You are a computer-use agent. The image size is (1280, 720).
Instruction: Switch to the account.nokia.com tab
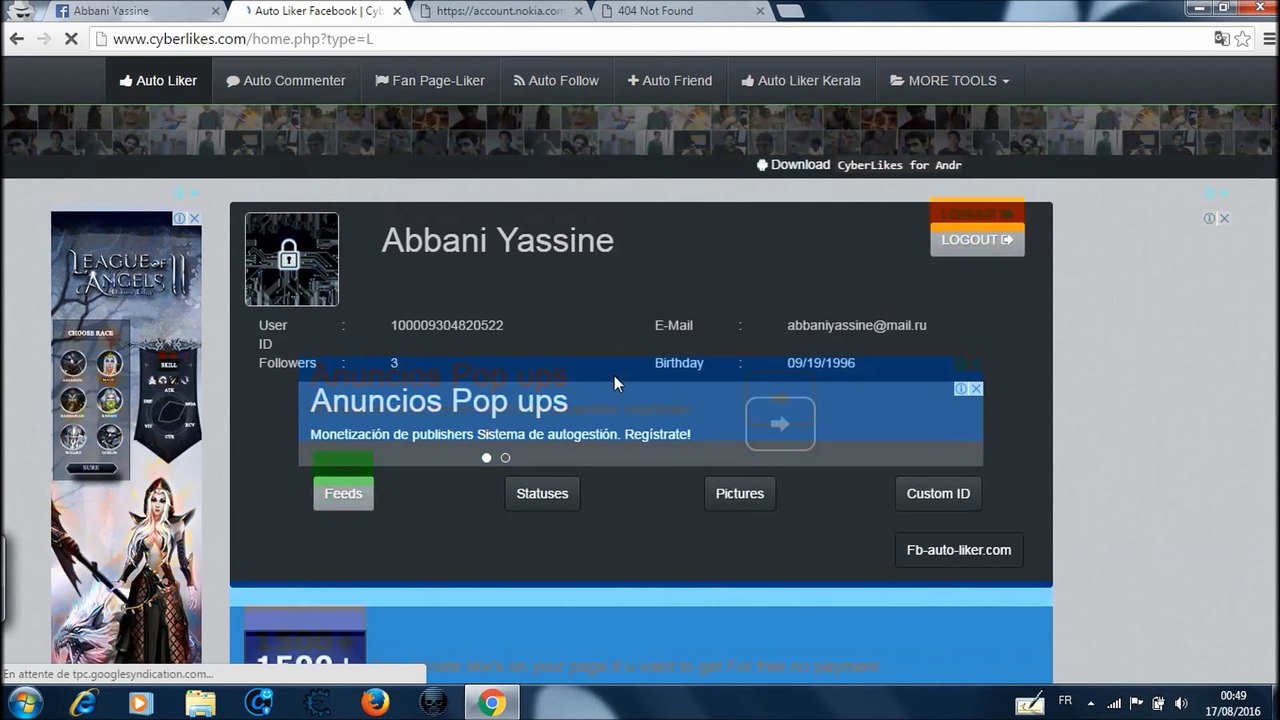tap(500, 11)
